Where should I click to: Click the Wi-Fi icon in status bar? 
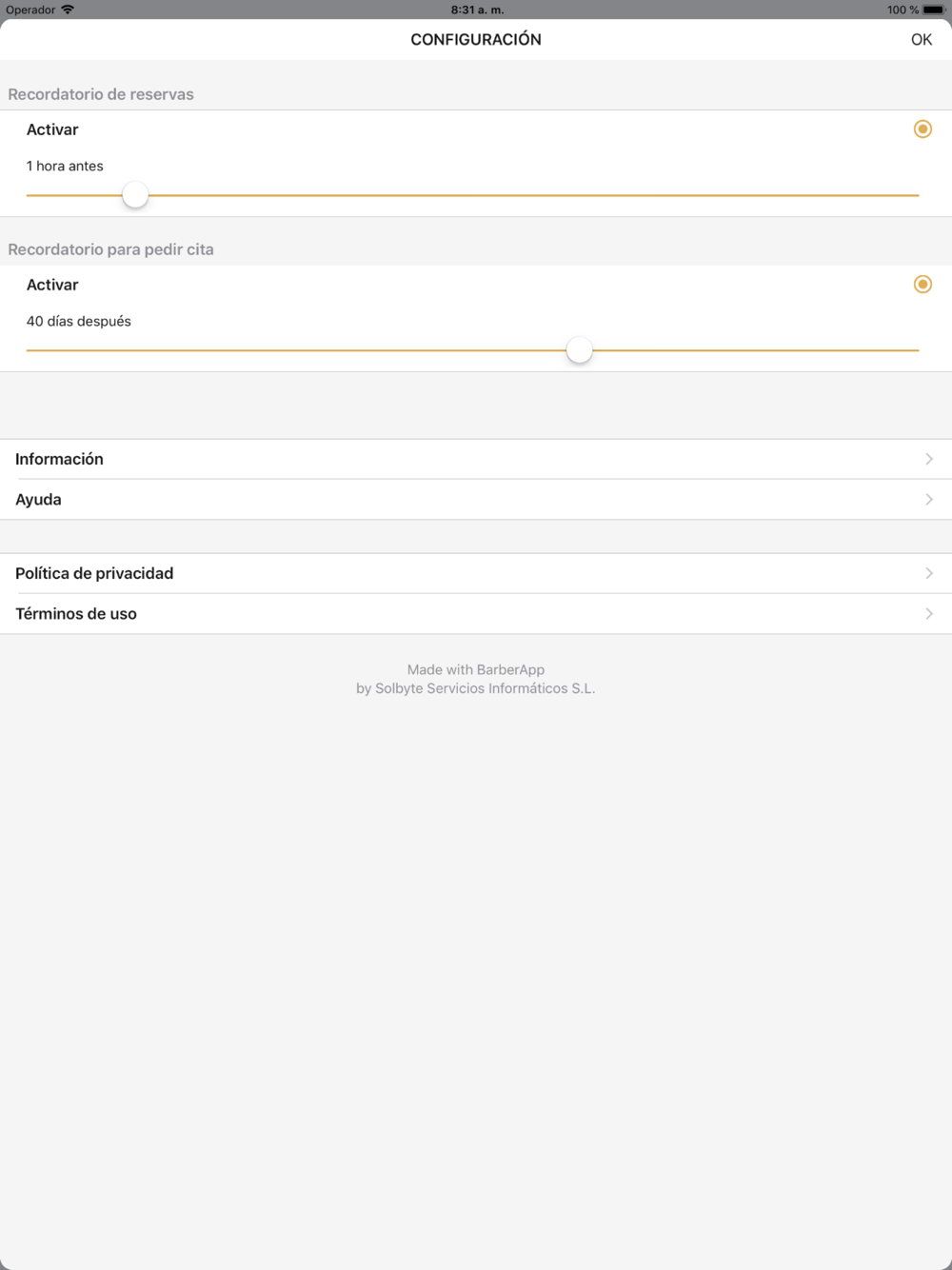[x=68, y=10]
